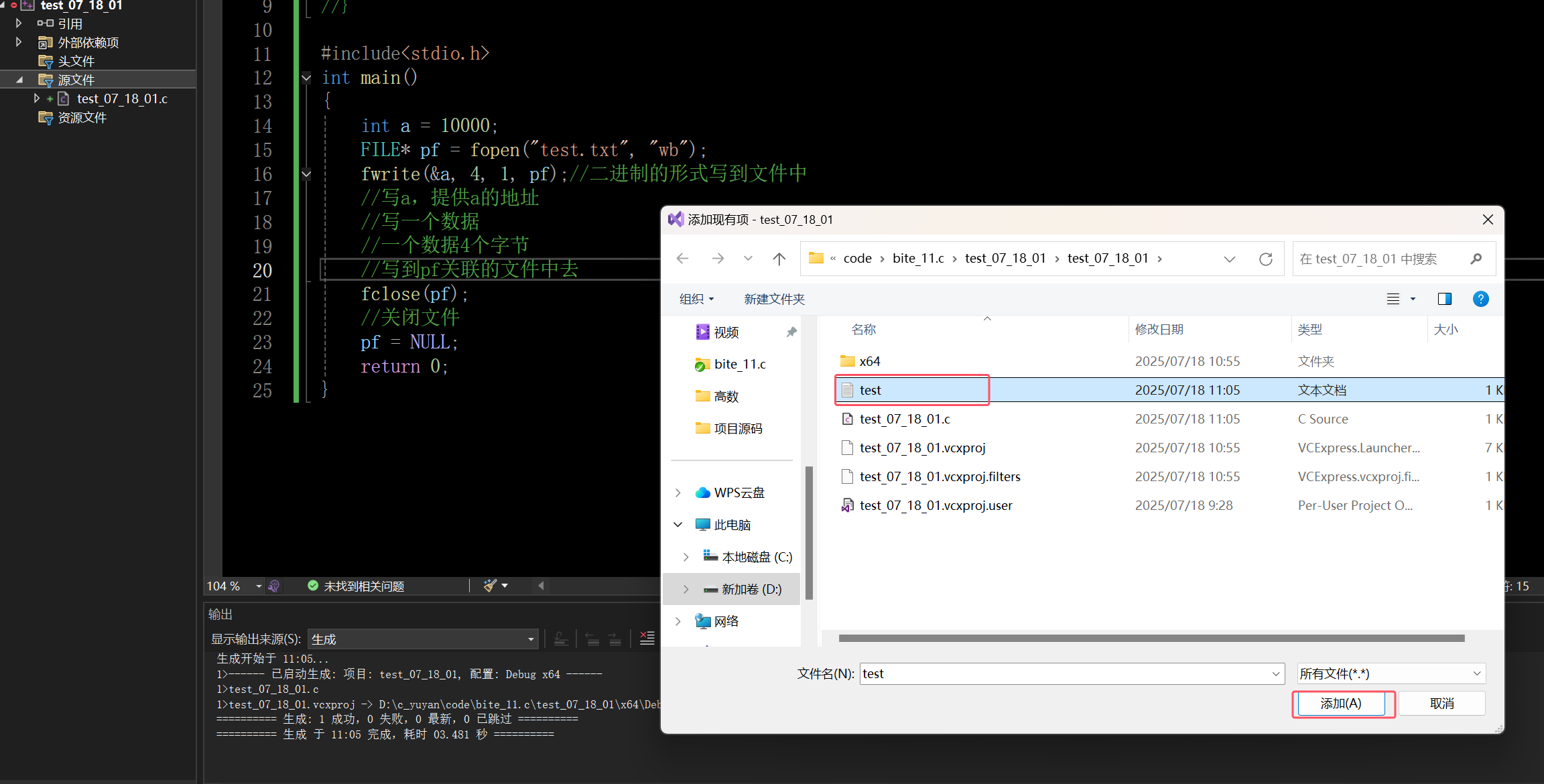Open the help question mark icon
Screen dimensions: 1544x784
[x=1480, y=299]
